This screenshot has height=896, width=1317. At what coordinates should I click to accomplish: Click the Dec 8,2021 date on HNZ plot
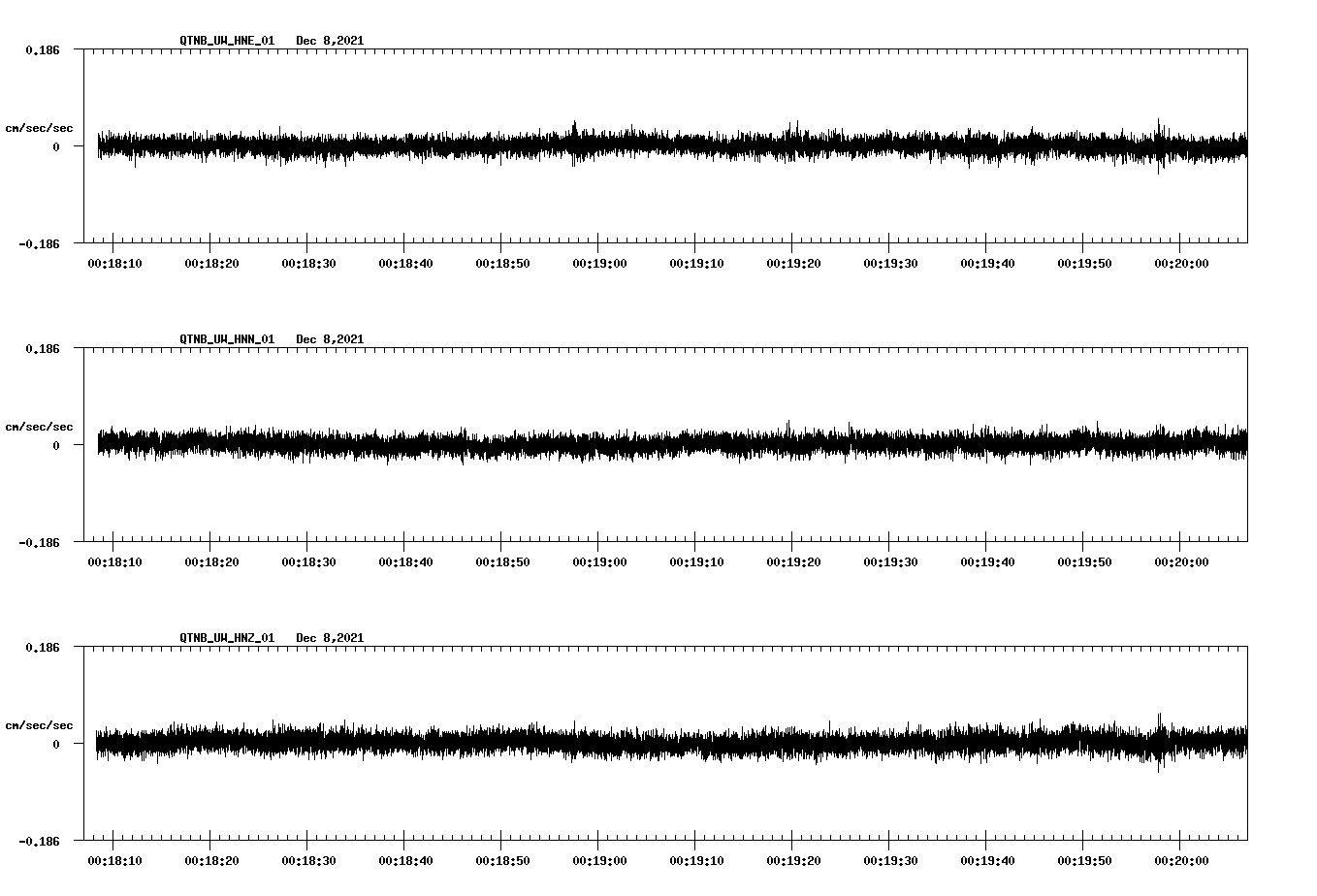point(330,638)
